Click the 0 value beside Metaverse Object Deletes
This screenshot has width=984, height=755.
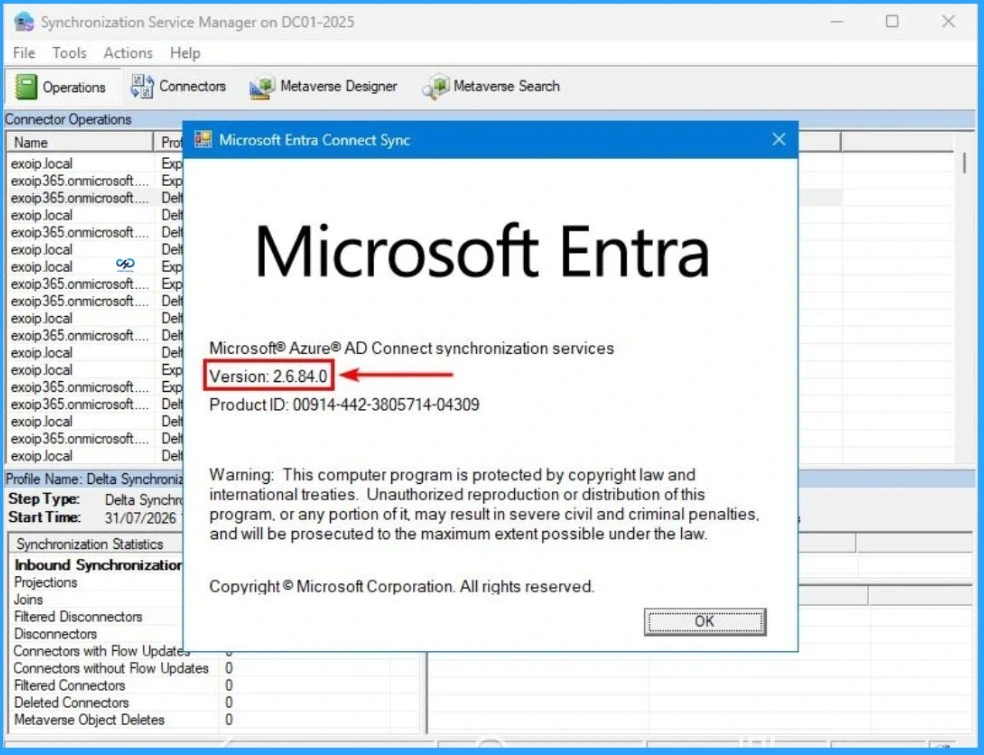pos(229,720)
